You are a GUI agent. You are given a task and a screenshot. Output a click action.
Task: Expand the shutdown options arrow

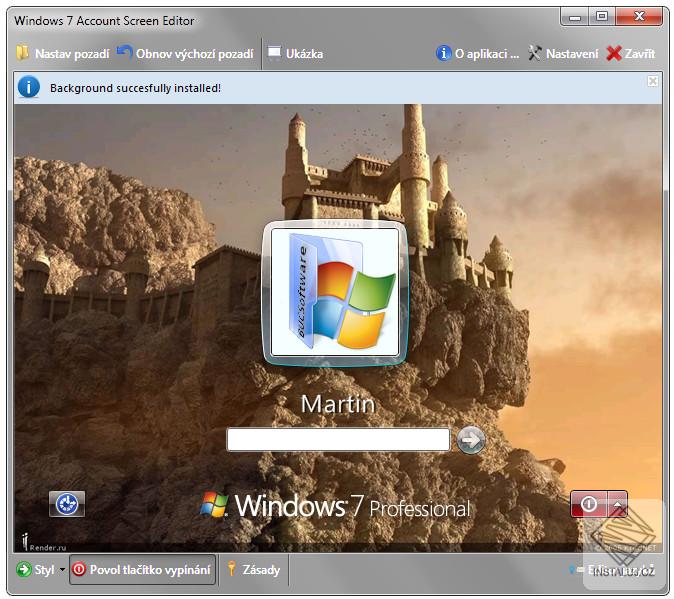pos(618,504)
